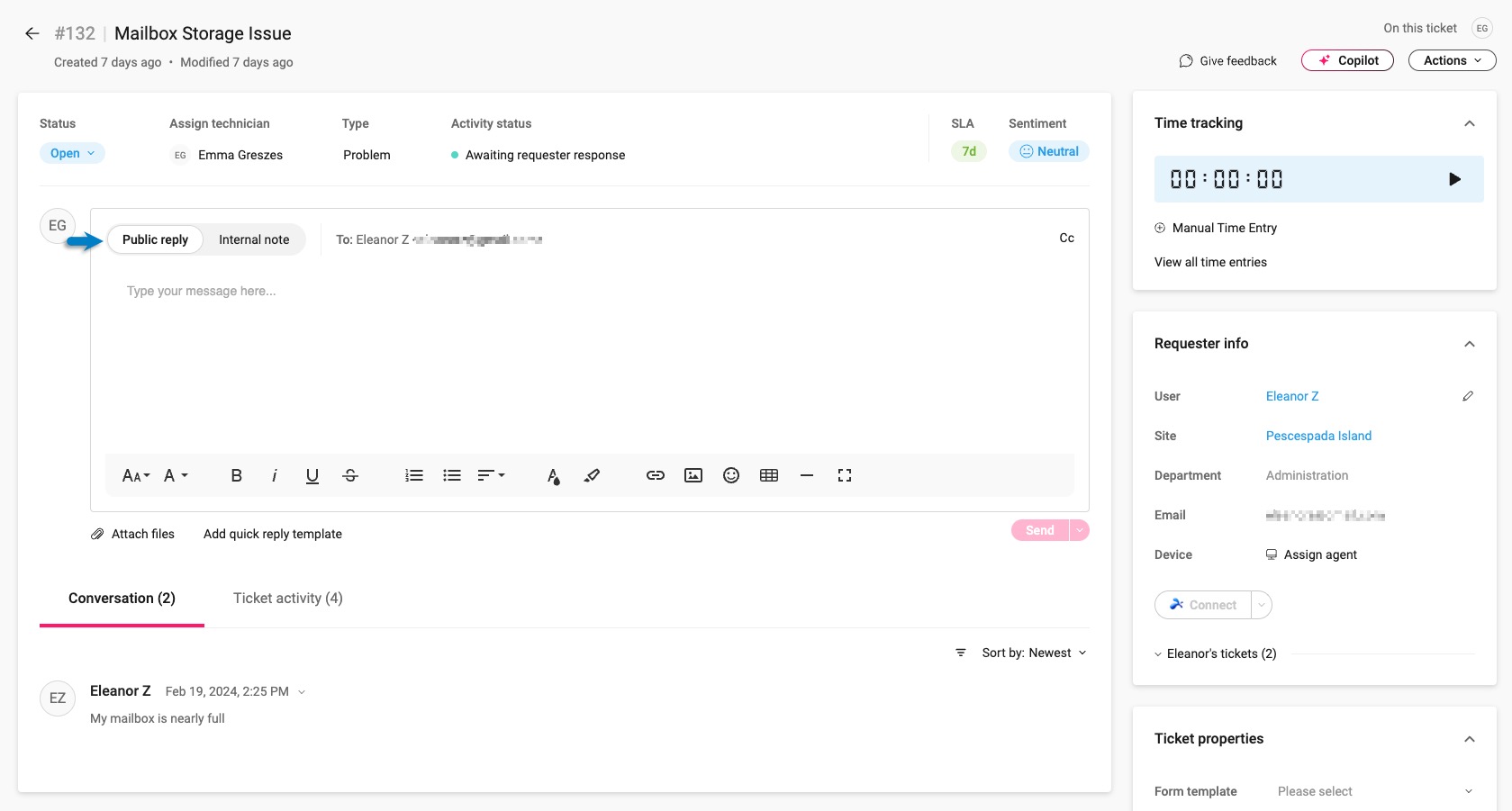
Task: Switch to Internal note mode
Action: (x=254, y=239)
